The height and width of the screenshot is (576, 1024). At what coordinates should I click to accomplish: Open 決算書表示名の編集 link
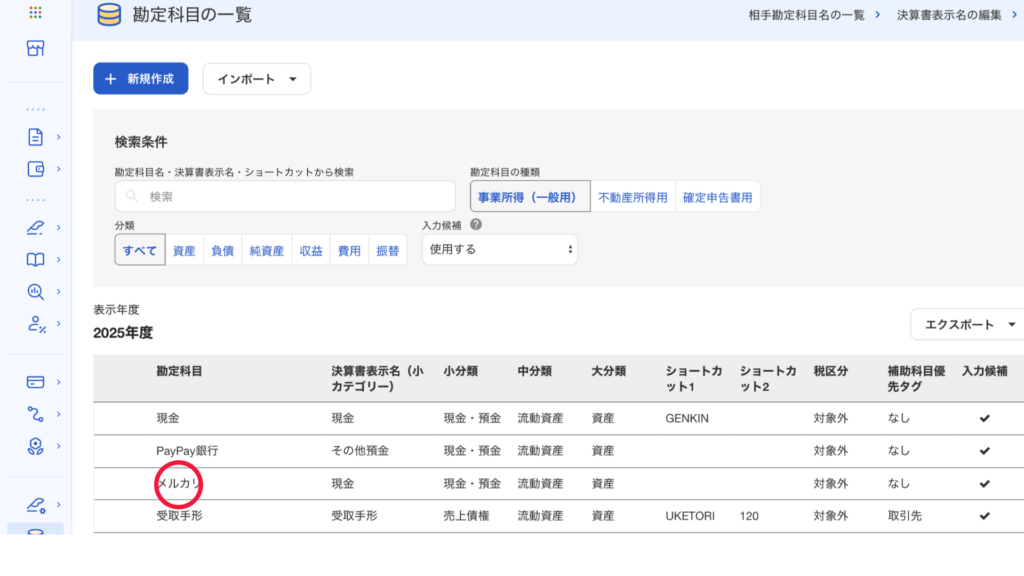pyautogui.click(x=948, y=14)
